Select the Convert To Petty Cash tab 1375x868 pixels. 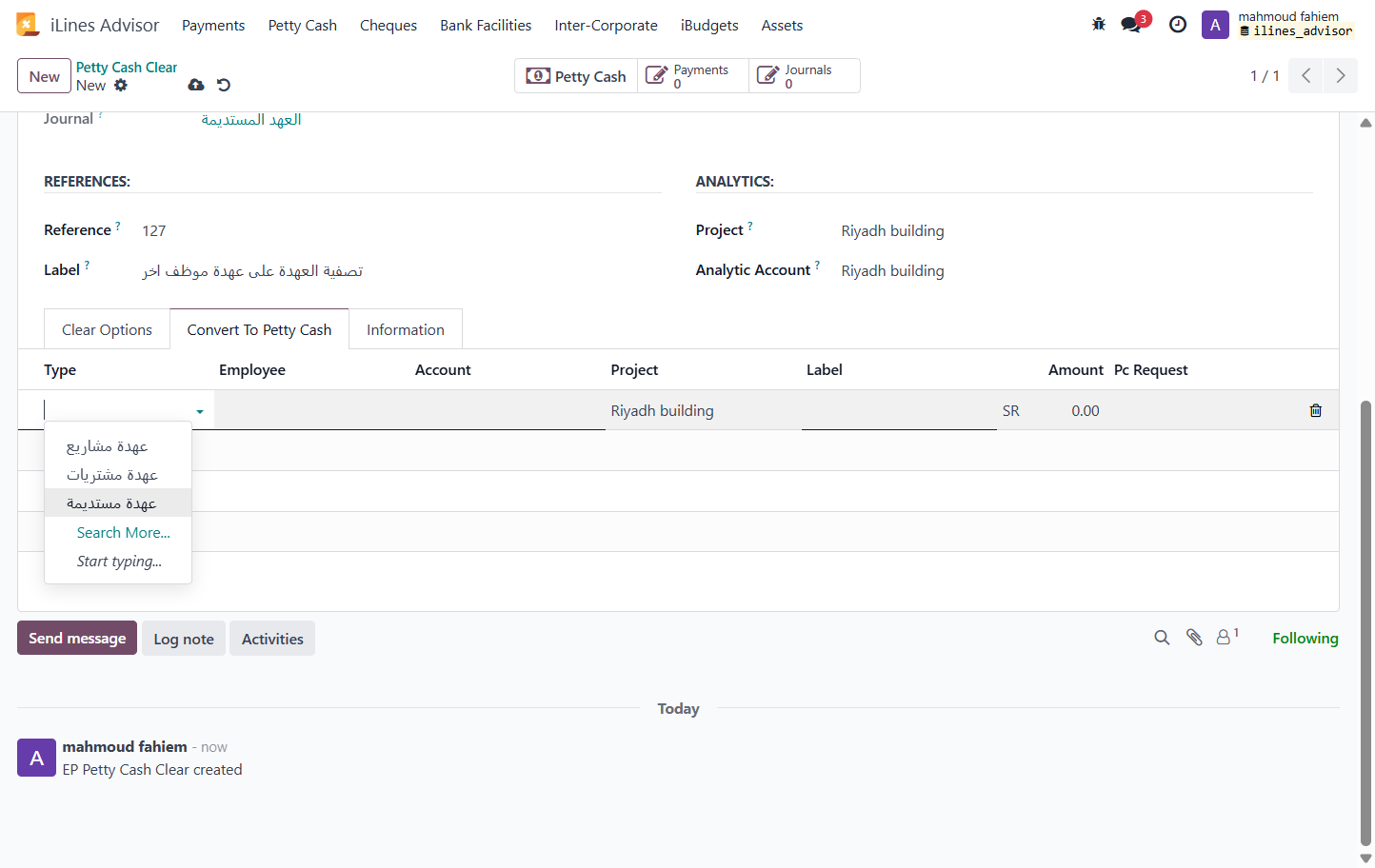click(259, 329)
